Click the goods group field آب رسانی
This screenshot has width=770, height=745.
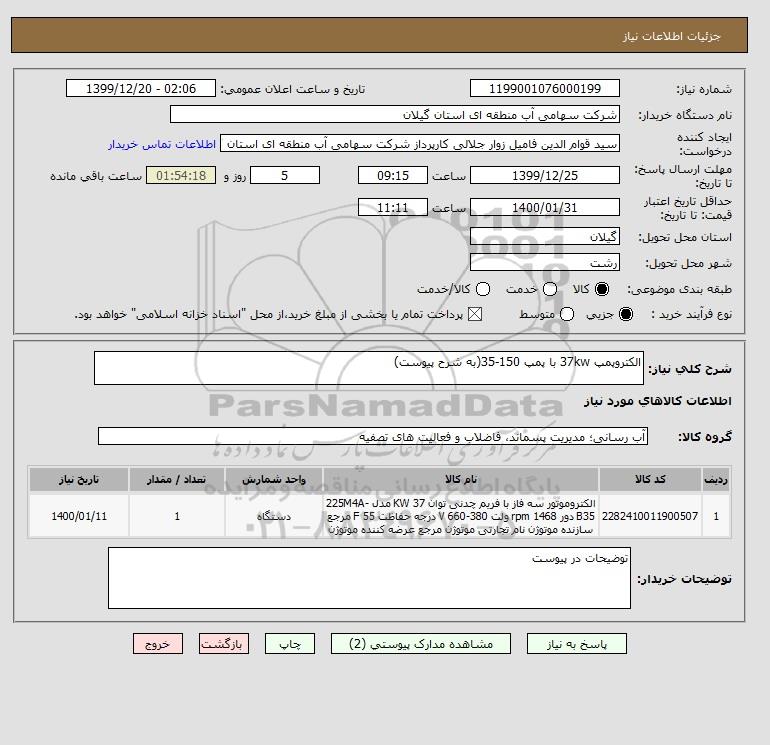373,436
